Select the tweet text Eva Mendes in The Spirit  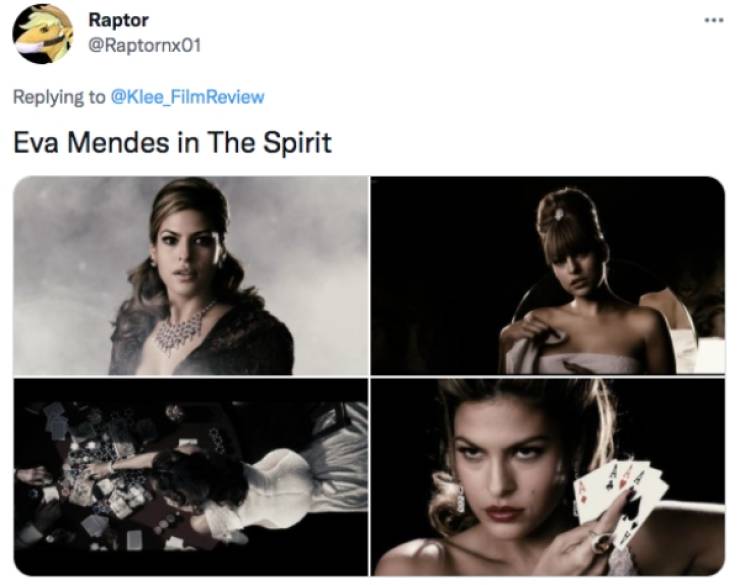click(172, 142)
